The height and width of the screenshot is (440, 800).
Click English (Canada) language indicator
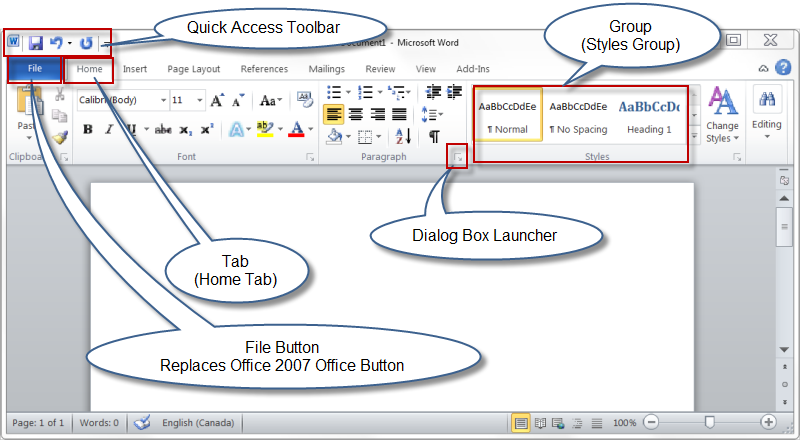(198, 423)
